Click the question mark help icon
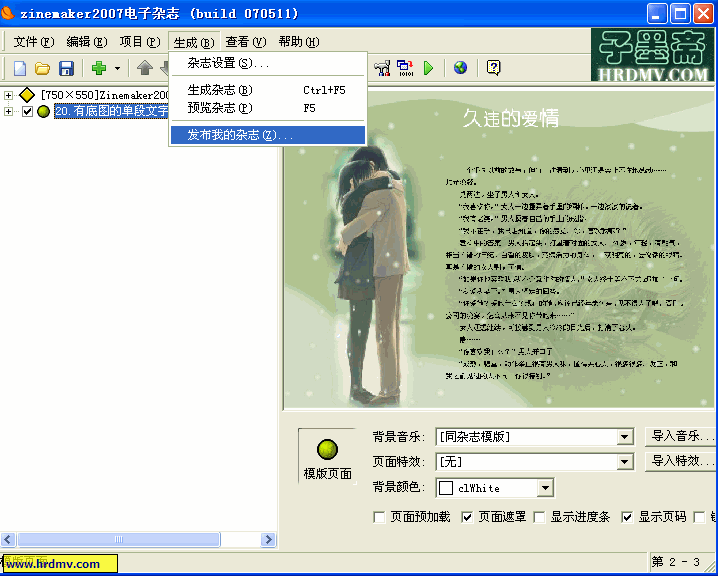The image size is (718, 576). pyautogui.click(x=493, y=68)
